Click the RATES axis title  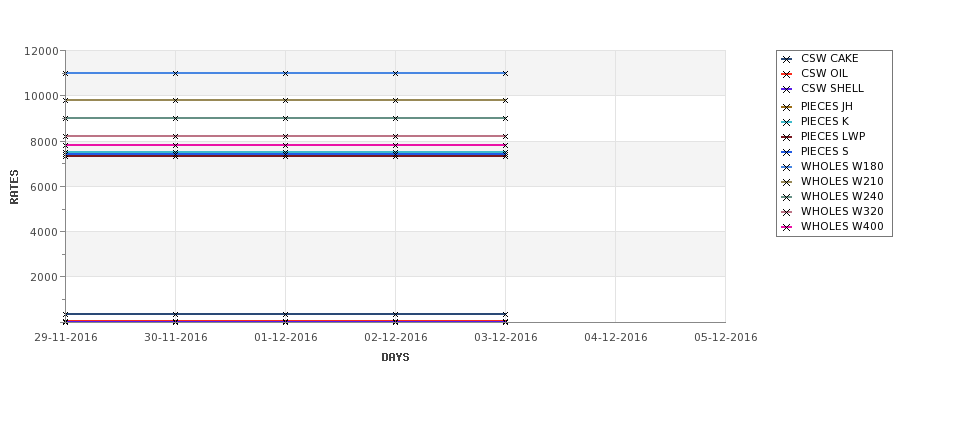tap(15, 186)
